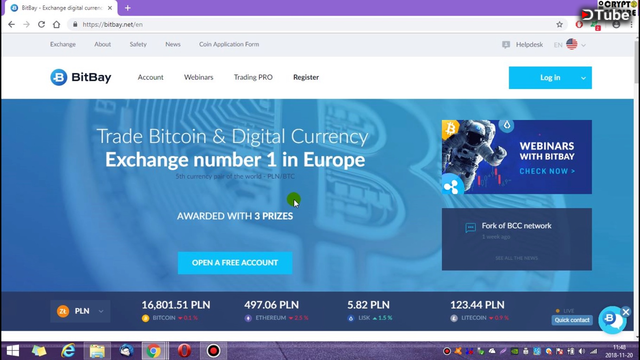640x360 pixels.
Task: Click the 497.06 PLN Ethereum price
Action: coord(271,305)
